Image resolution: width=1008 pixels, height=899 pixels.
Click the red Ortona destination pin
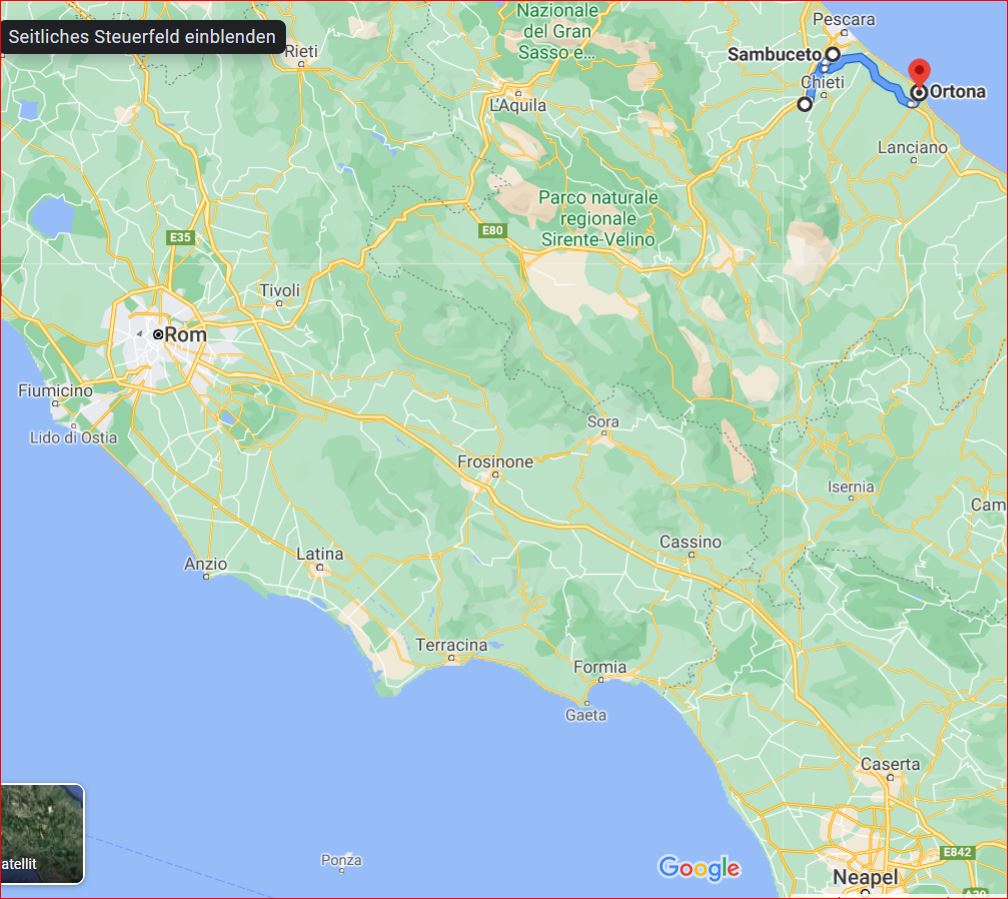[x=919, y=72]
